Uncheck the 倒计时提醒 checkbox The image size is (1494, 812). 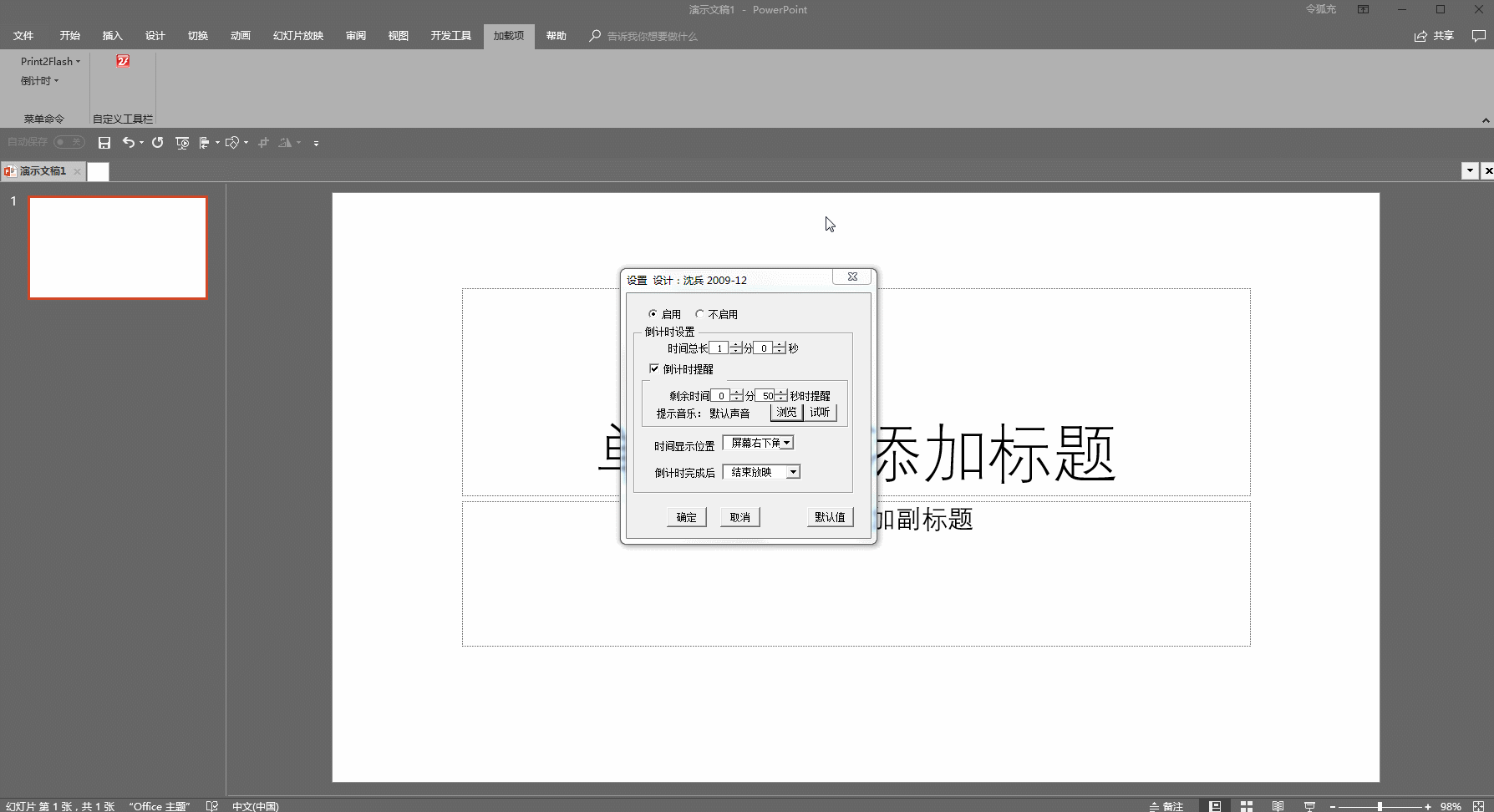coord(655,368)
